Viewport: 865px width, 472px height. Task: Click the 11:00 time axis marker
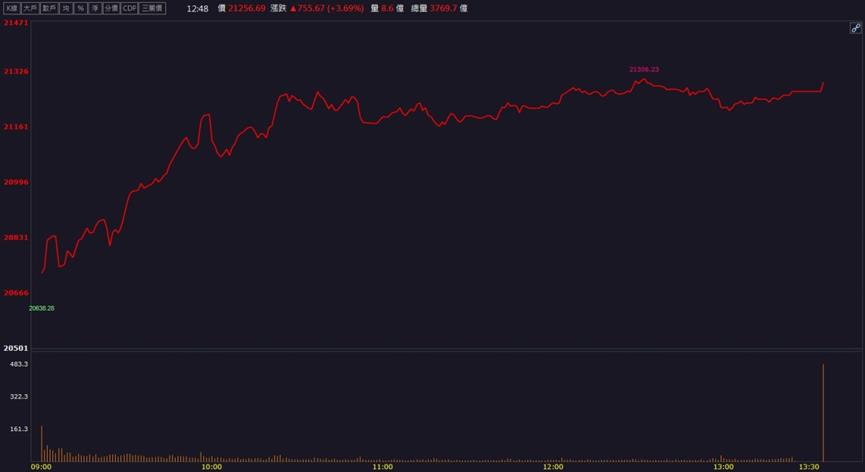pos(382,467)
